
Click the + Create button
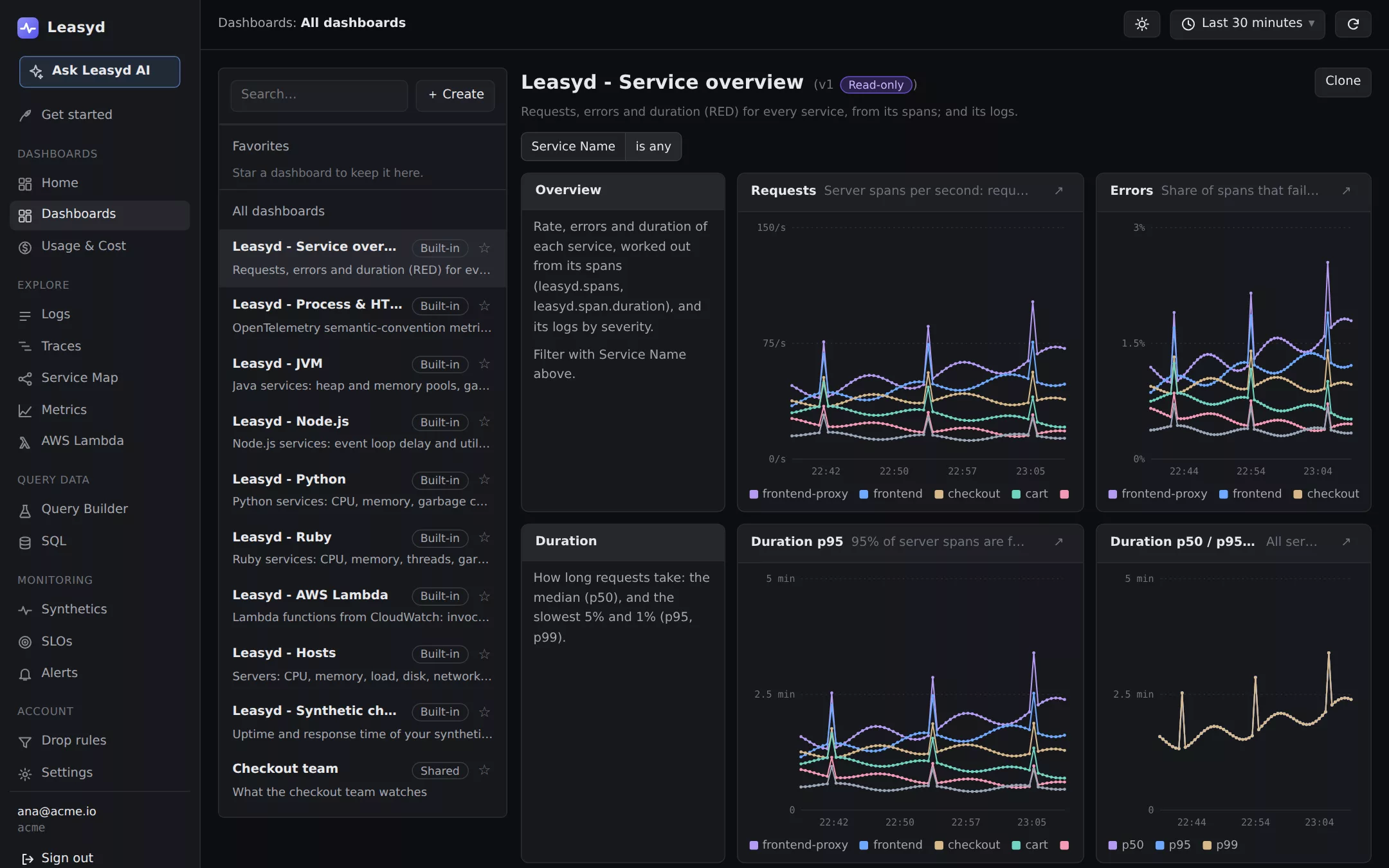[455, 95]
